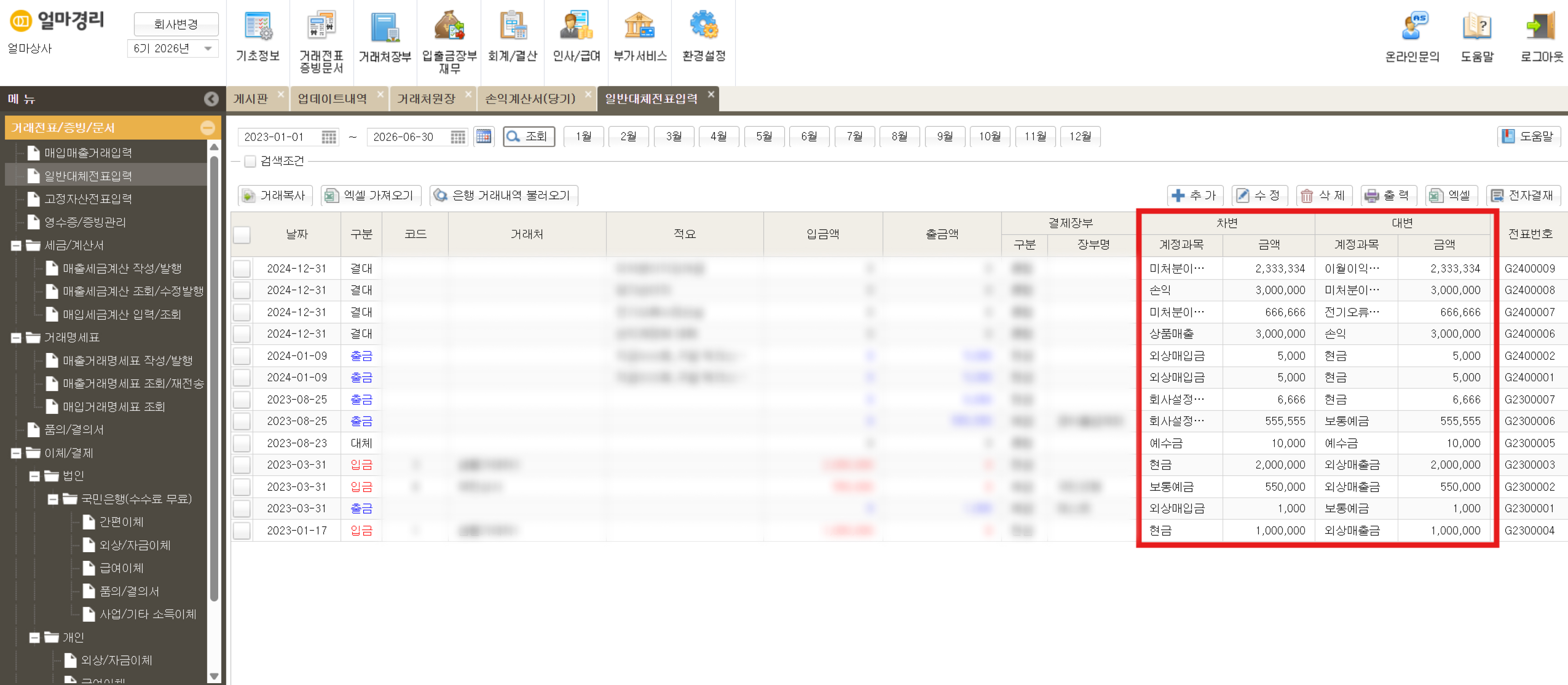Collapse the 이체/결제 tree folder
The image size is (1568, 685).
[x=16, y=453]
